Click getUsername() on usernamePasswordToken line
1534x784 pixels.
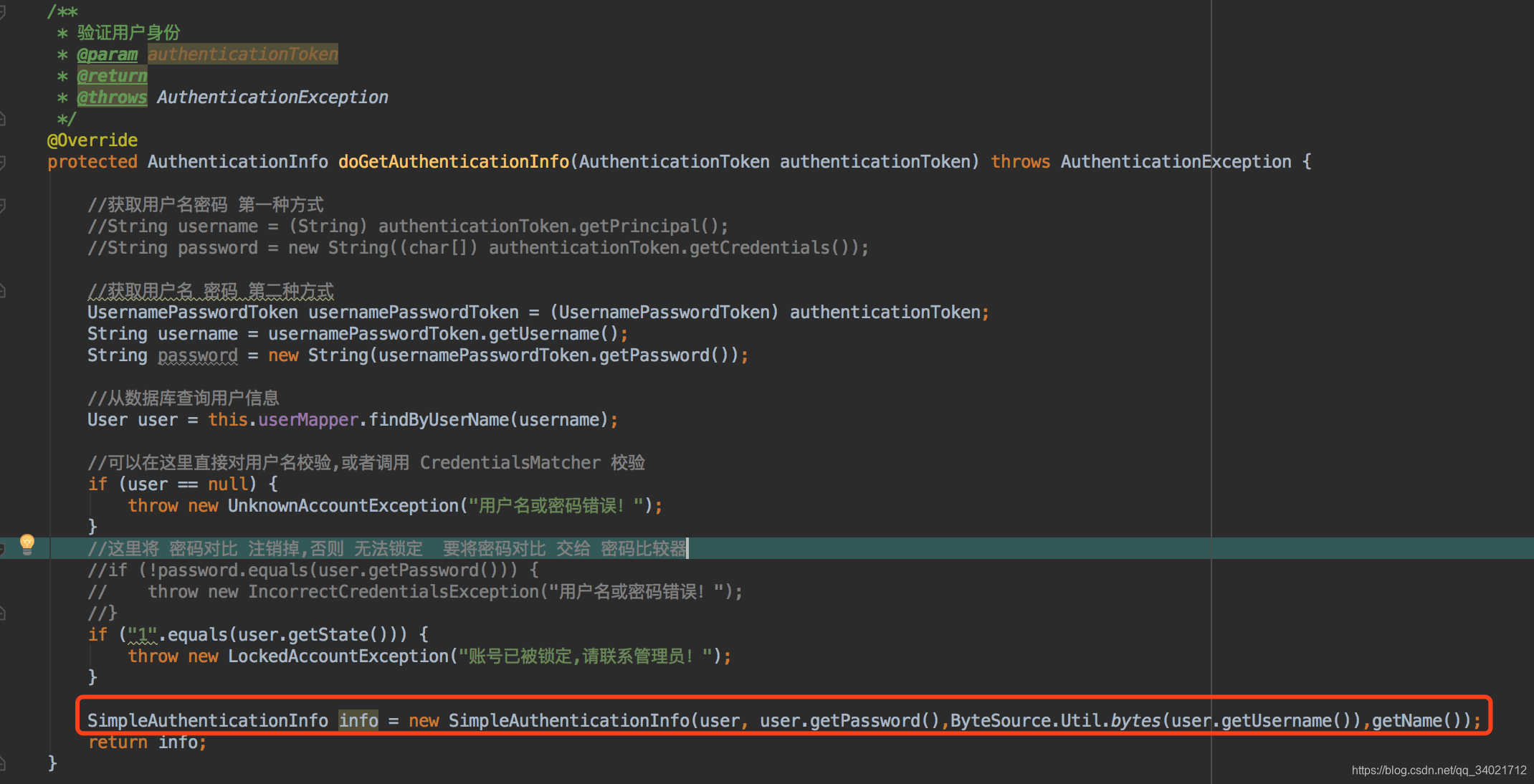[x=553, y=334]
